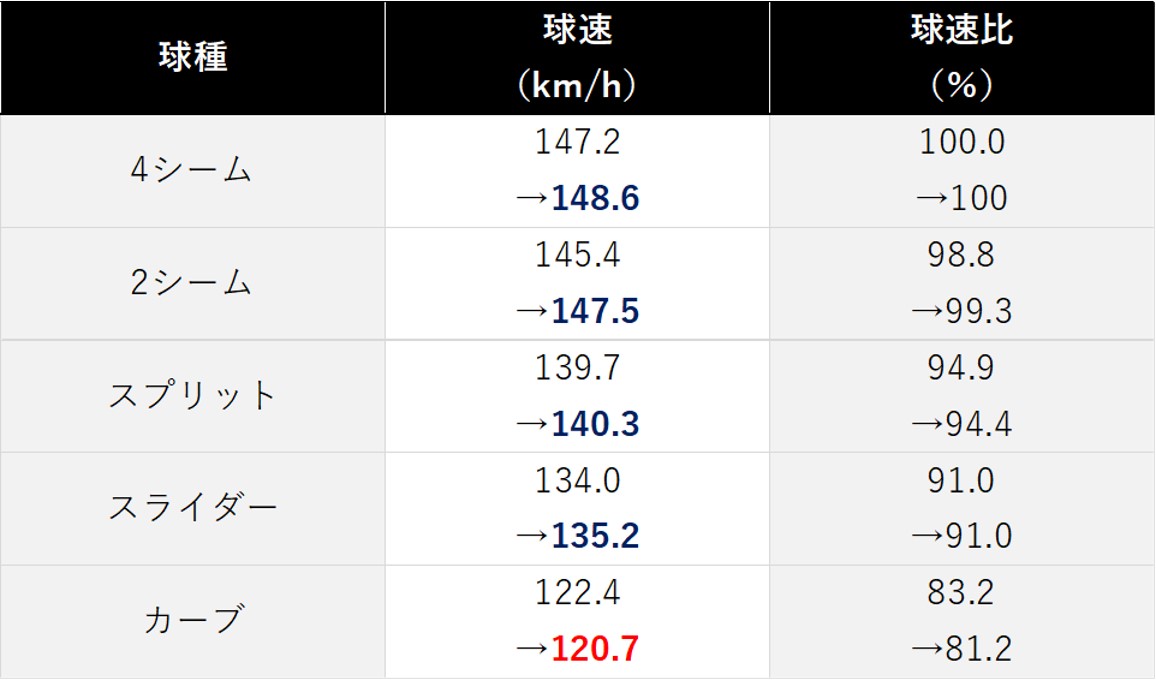Click the 122.4 curve speed value
This screenshot has width=1156, height=680.
pos(577,593)
